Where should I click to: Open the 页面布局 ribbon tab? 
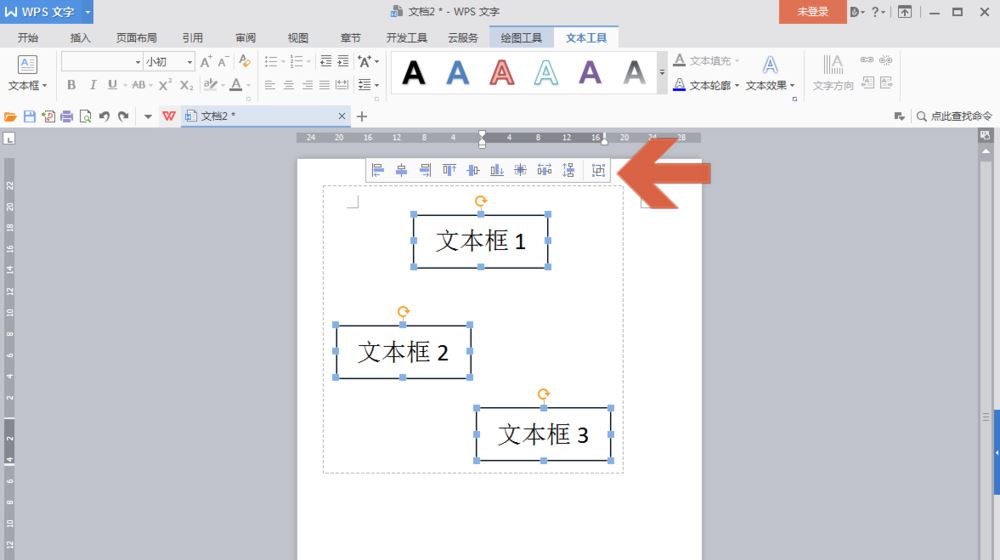coord(136,38)
